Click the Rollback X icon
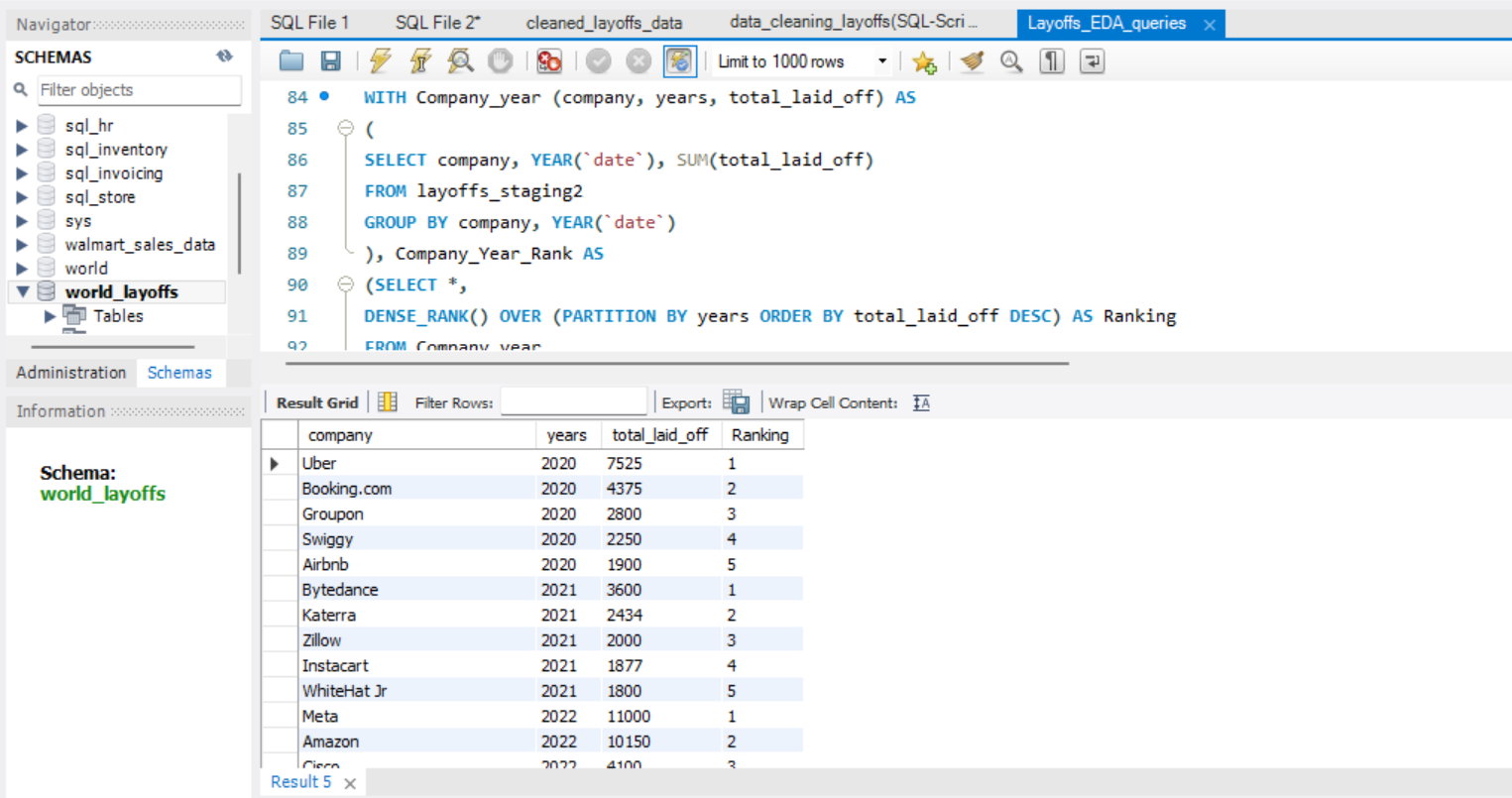 (639, 61)
